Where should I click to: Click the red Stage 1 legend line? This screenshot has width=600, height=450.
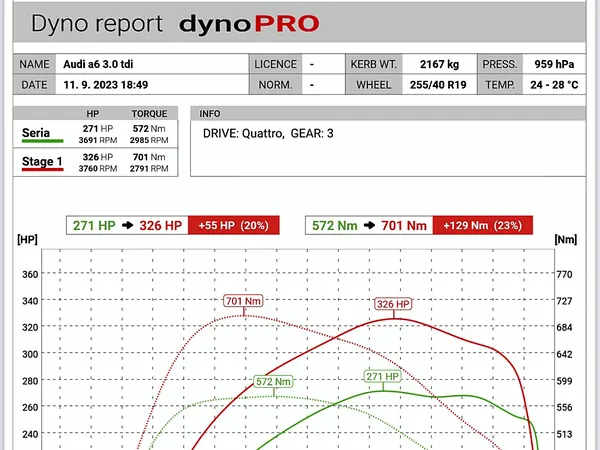click(42, 169)
